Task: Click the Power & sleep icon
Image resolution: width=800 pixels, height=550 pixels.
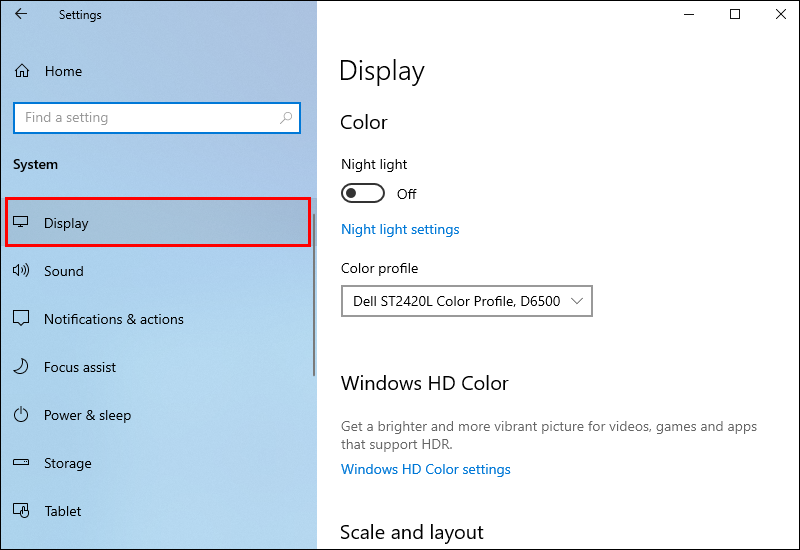Action: point(21,414)
